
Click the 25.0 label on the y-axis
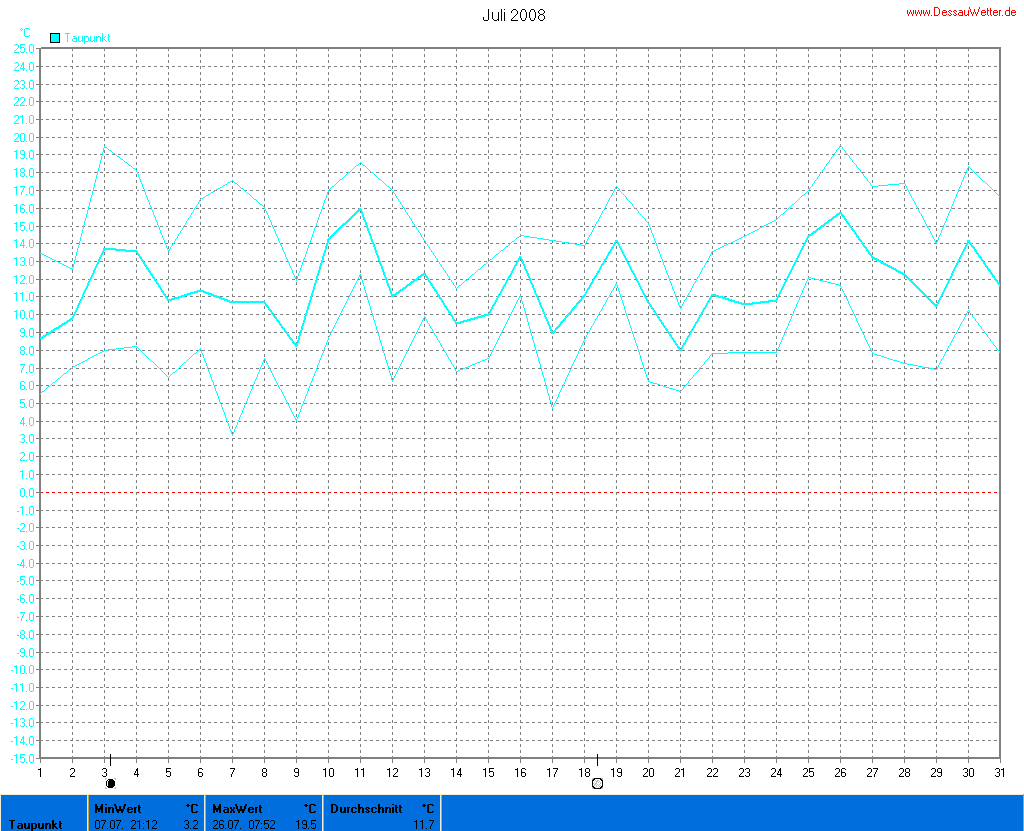pyautogui.click(x=24, y=48)
